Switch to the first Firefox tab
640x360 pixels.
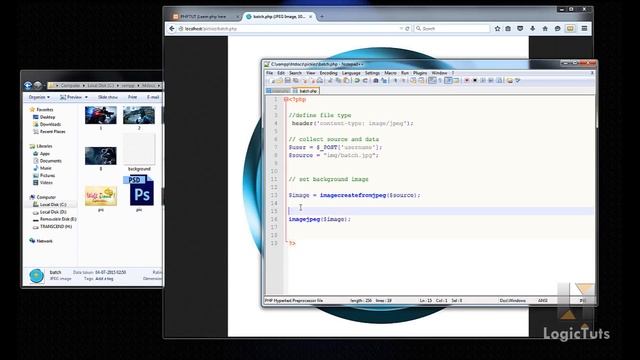[x=205, y=16]
